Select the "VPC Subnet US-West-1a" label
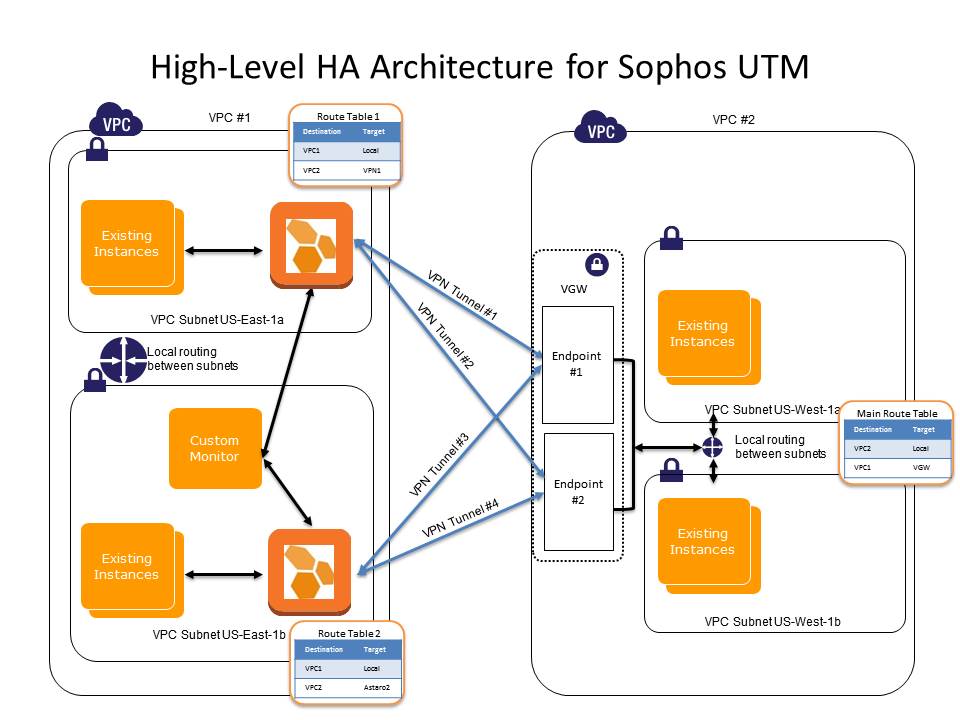960x720 pixels. click(771, 410)
